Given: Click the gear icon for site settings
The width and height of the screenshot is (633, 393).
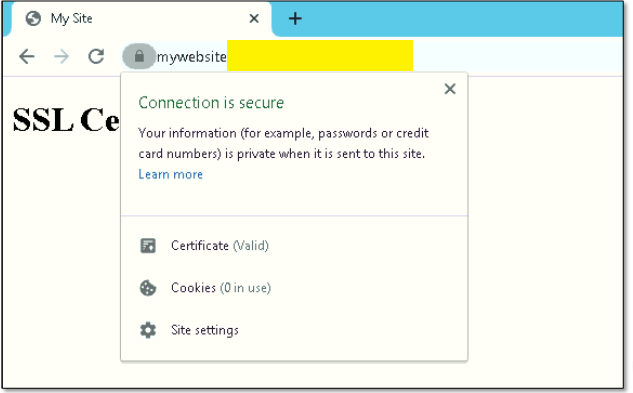Looking at the screenshot, I should pos(148,330).
